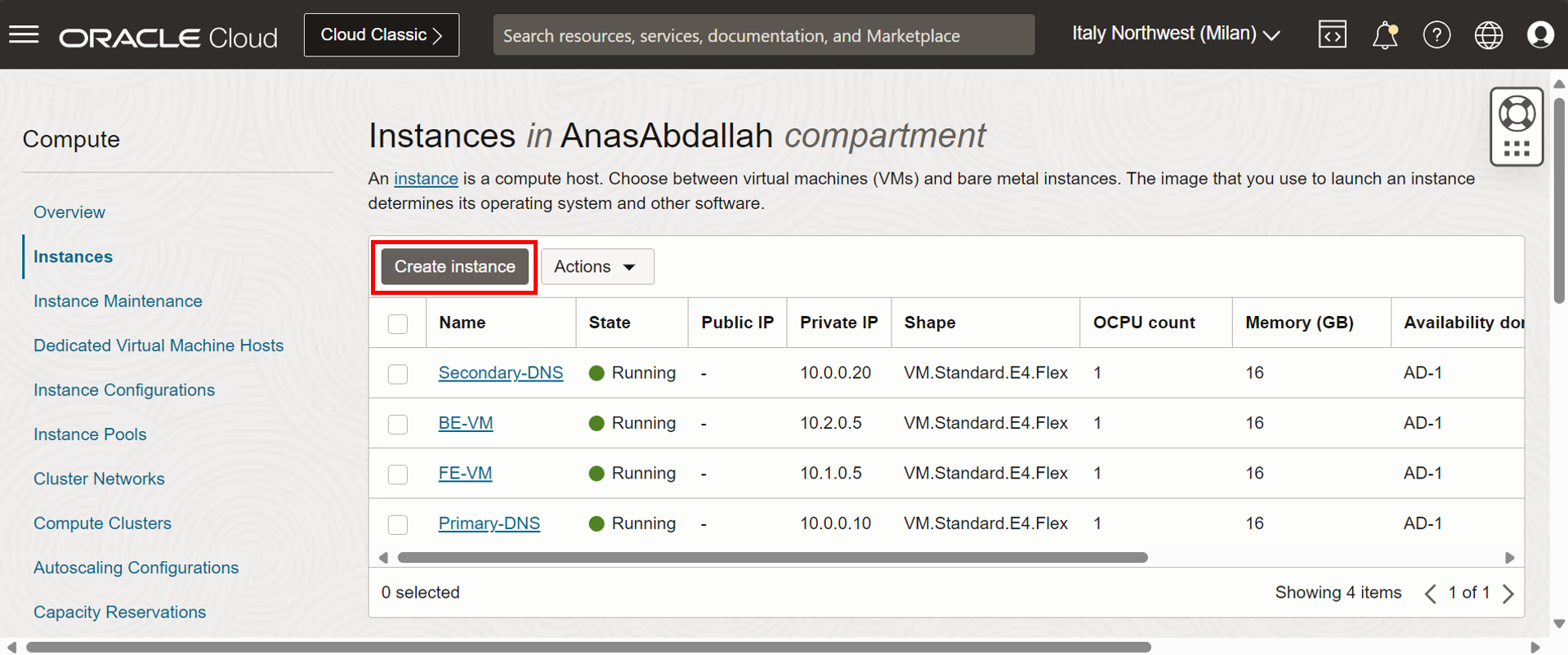Open the Cloud Classic switcher
This screenshot has width=1568, height=655.
point(382,35)
